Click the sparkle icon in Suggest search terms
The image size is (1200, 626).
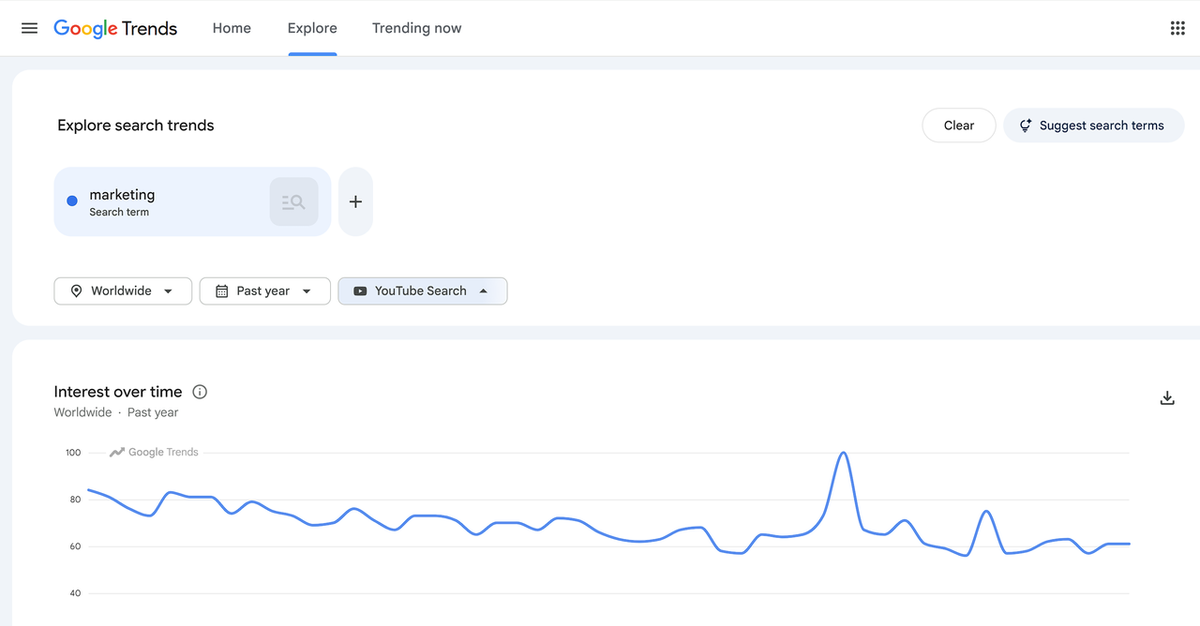(x=1025, y=125)
